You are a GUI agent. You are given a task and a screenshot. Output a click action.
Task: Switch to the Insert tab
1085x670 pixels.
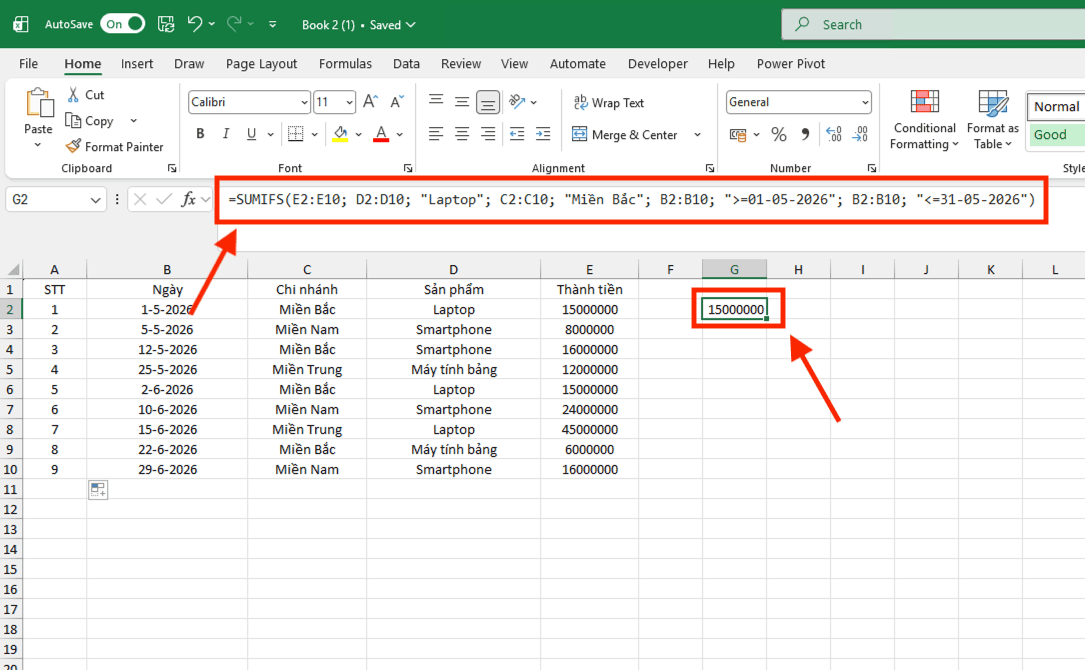click(x=137, y=64)
